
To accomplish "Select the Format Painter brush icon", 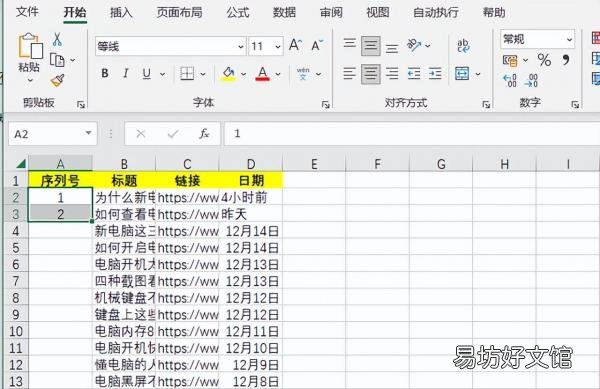I will pos(57,80).
